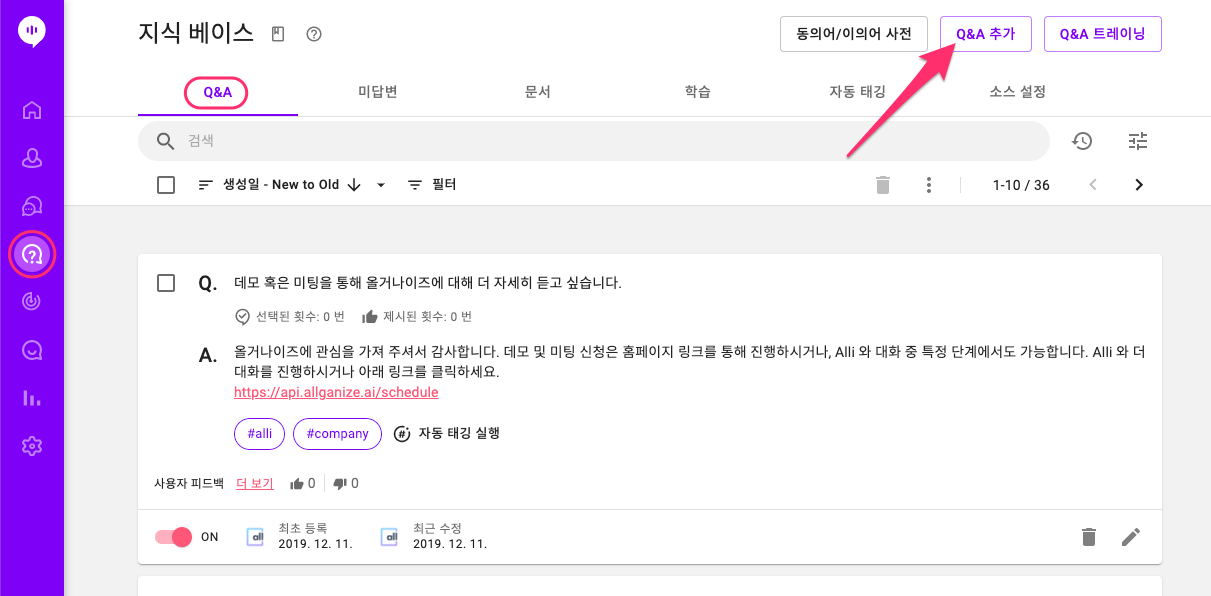Click the 선택된 횟수 check badge icon
This screenshot has height=596, width=1211.
click(242, 317)
